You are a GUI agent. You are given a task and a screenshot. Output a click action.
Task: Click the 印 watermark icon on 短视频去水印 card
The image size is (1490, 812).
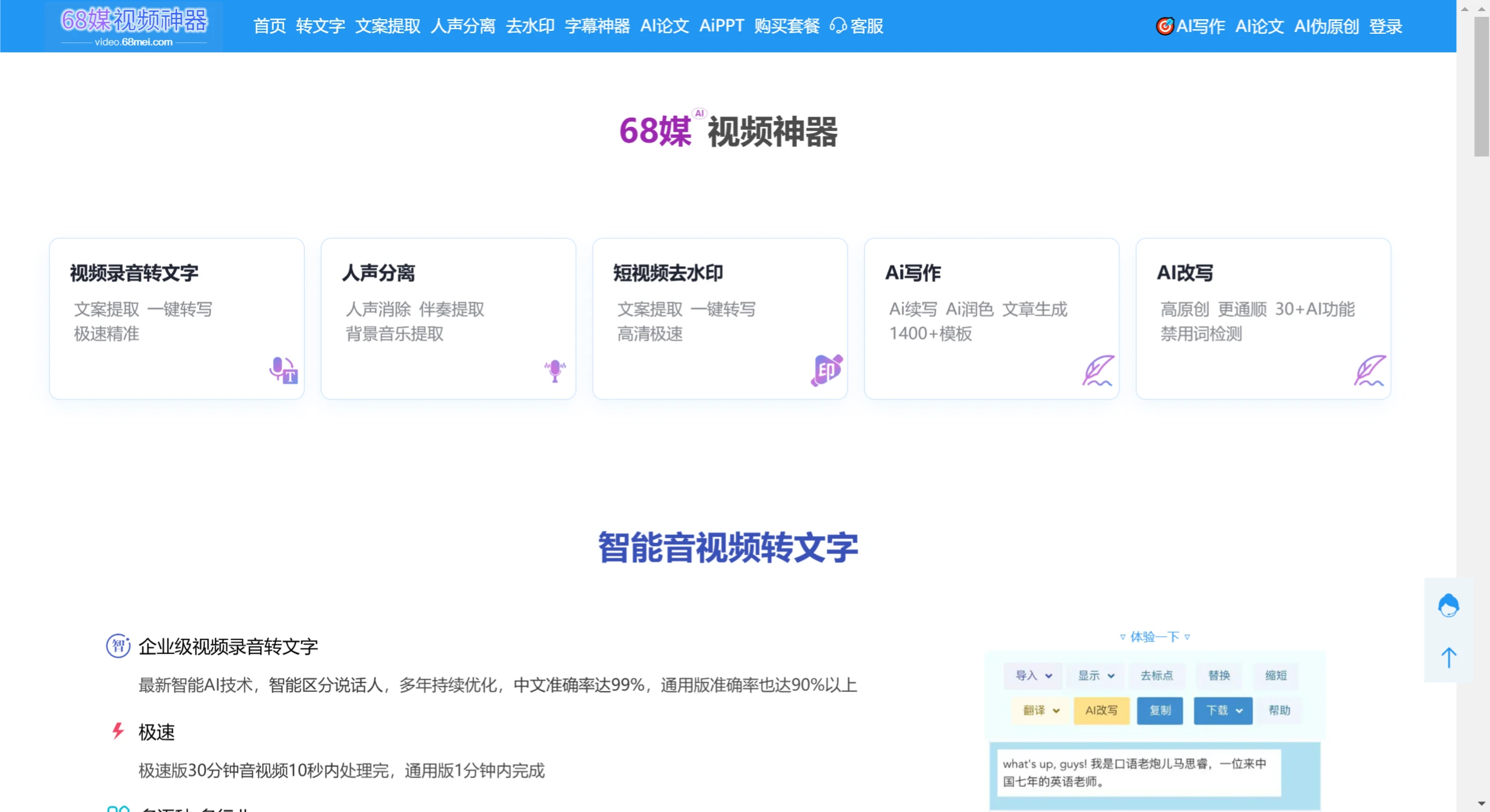pyautogui.click(x=826, y=369)
